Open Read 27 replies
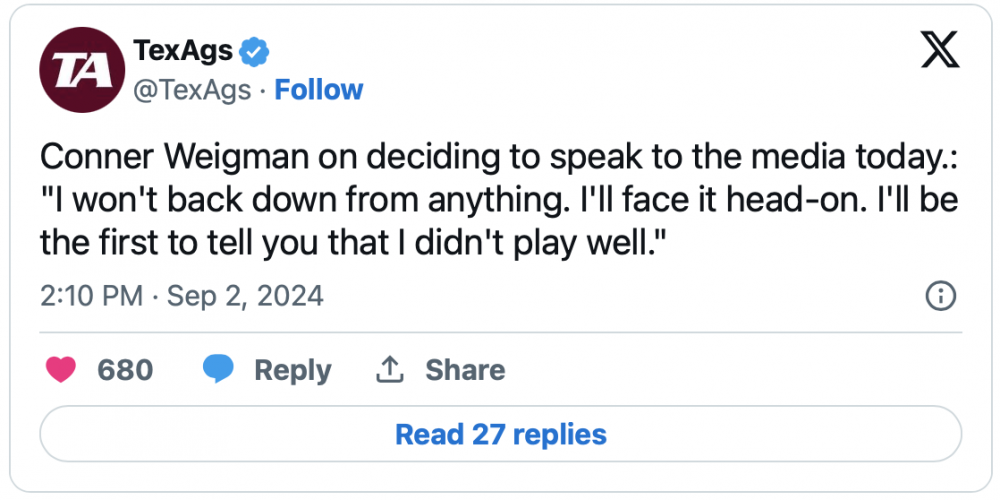Image resolution: width=1000 pixels, height=500 pixels. click(x=500, y=435)
